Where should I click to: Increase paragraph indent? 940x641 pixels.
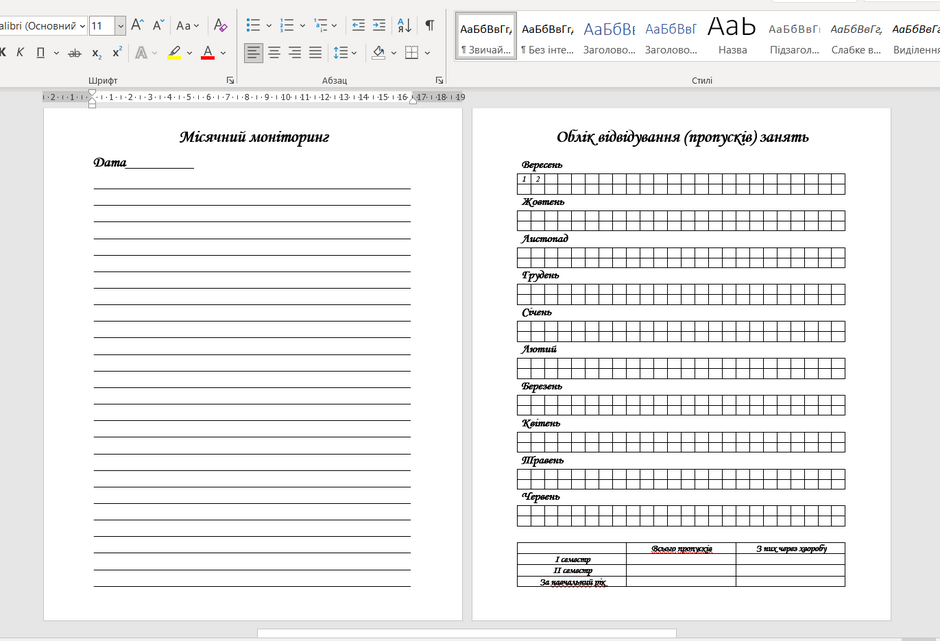379,25
